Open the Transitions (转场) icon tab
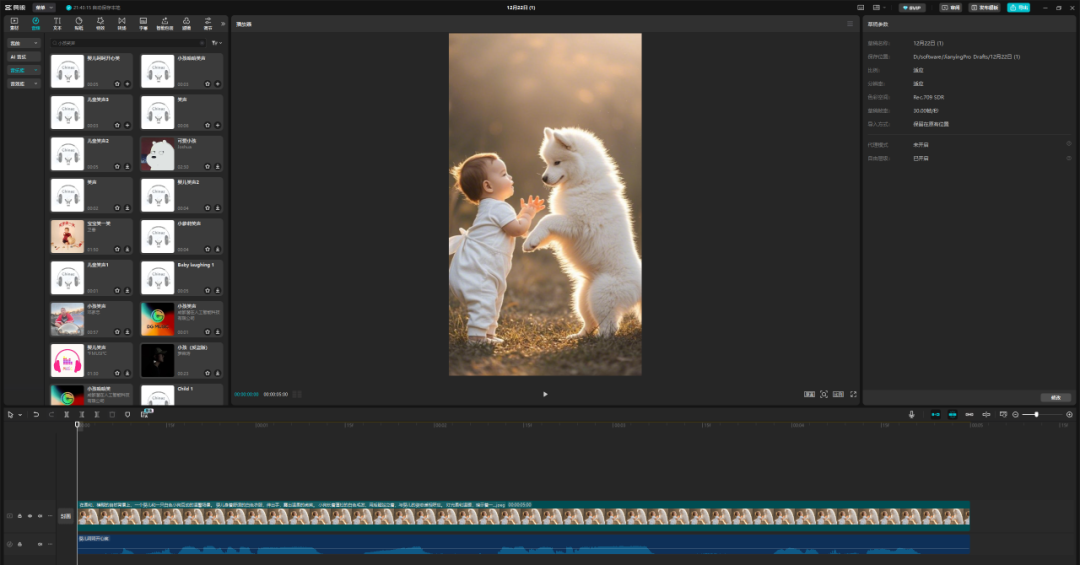 122,22
